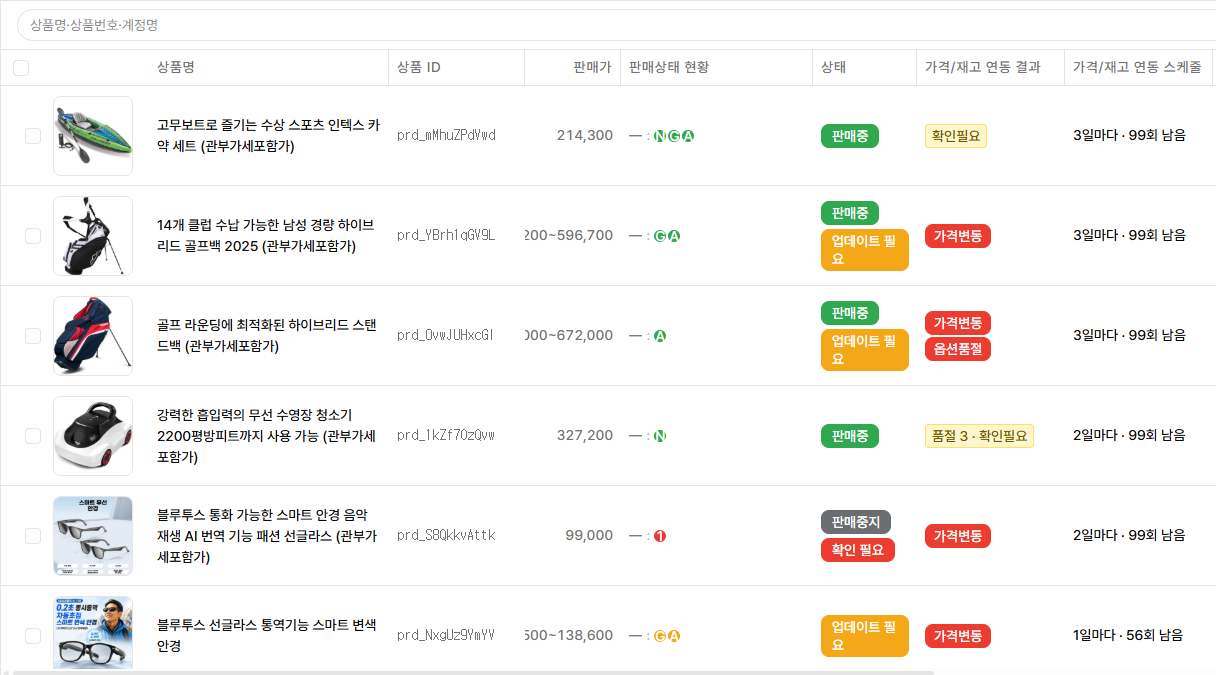Click 가격변동 badge in prd_S8QkkvAttk row

pyautogui.click(x=958, y=536)
